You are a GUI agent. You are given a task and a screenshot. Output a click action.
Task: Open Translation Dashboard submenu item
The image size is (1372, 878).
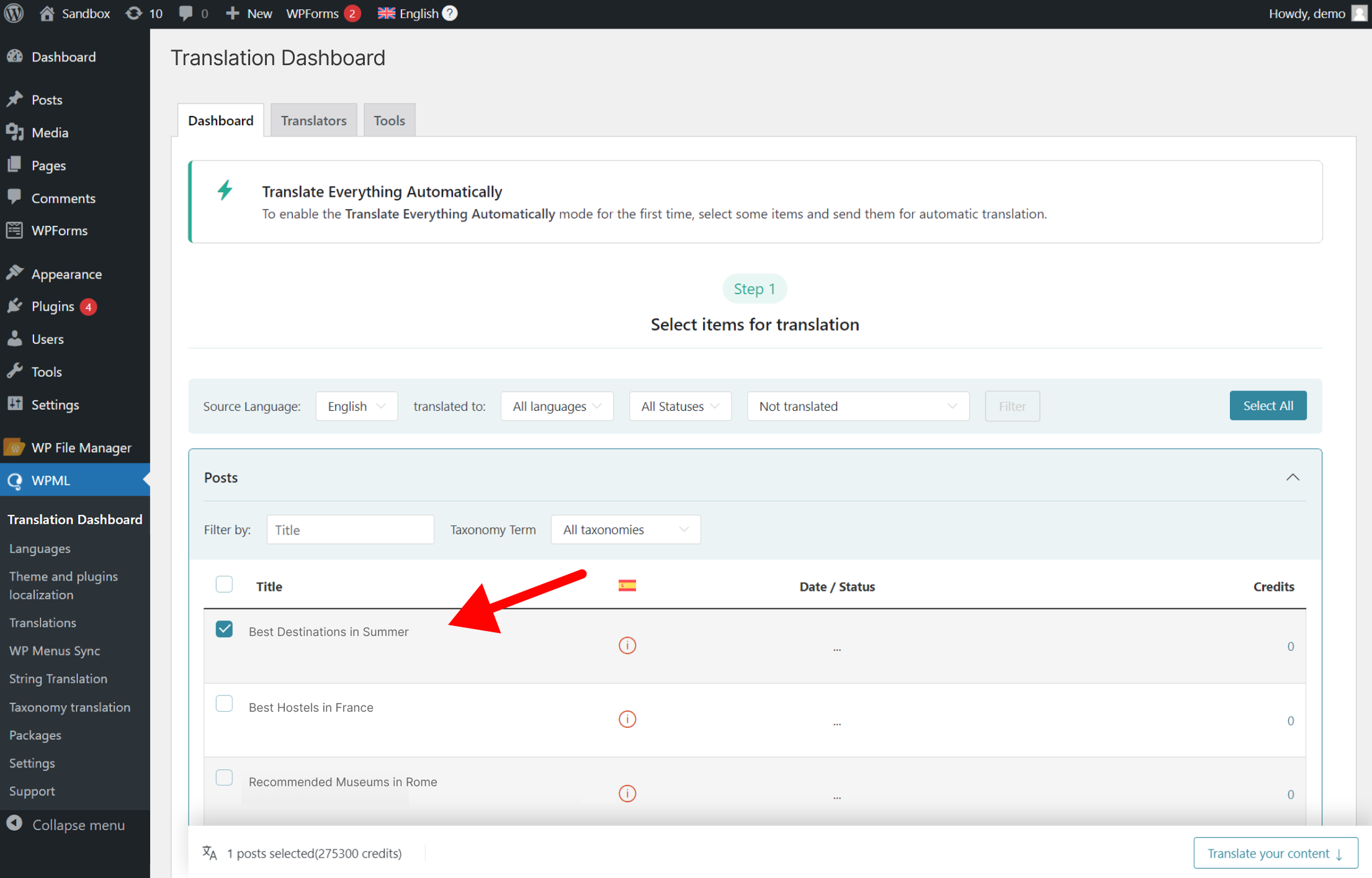[x=75, y=519]
